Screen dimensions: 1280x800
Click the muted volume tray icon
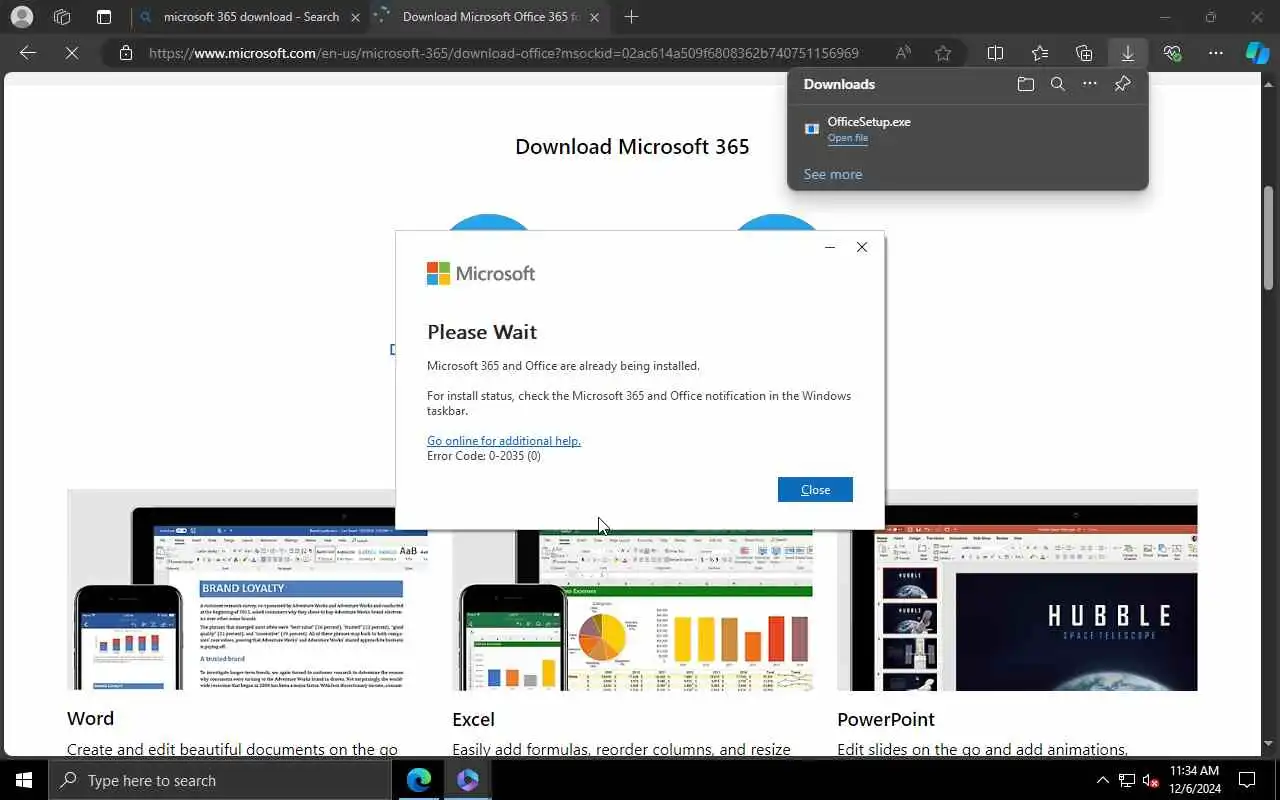tap(1151, 780)
